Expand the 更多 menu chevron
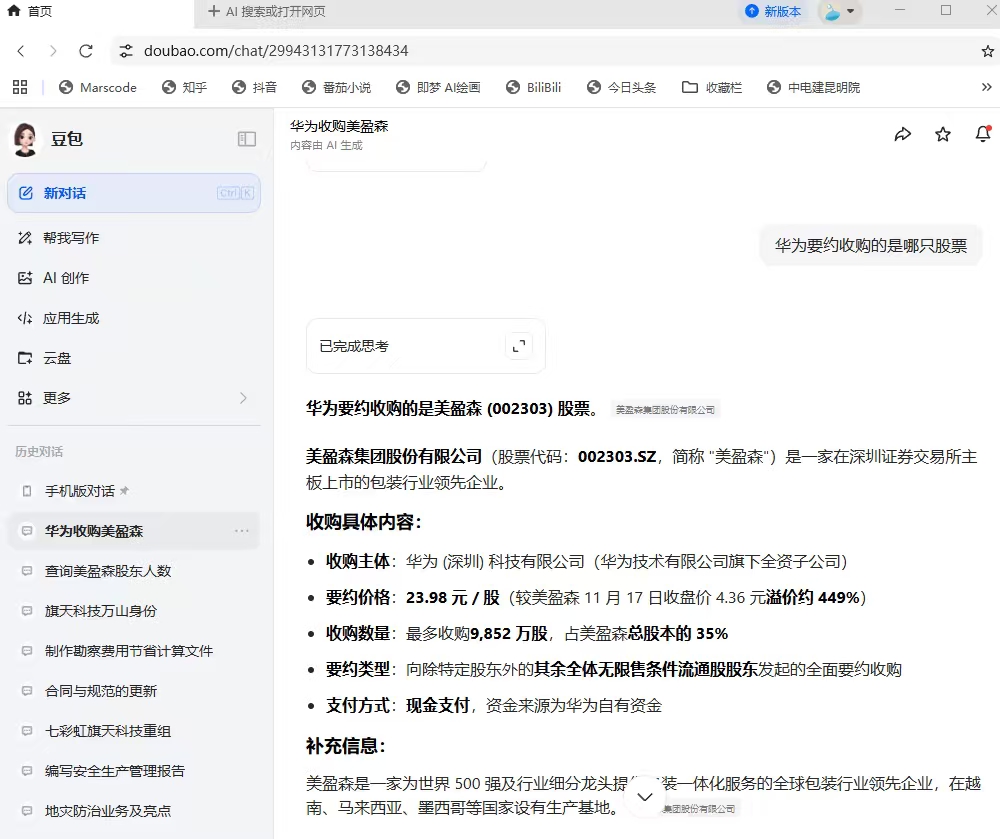Viewport: 1000px width, 839px height. click(x=243, y=398)
